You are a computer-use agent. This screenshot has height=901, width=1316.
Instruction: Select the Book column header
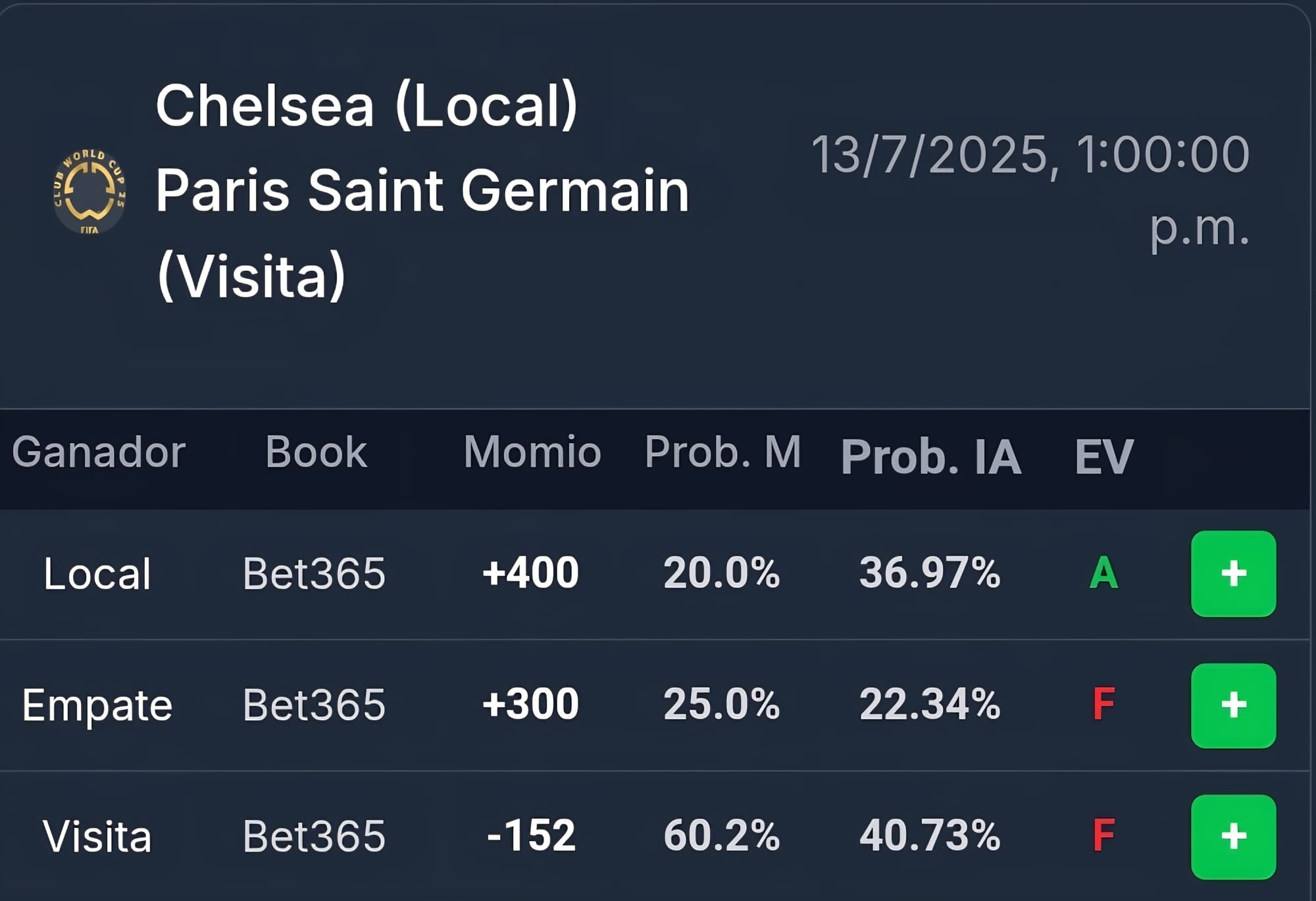coord(316,452)
